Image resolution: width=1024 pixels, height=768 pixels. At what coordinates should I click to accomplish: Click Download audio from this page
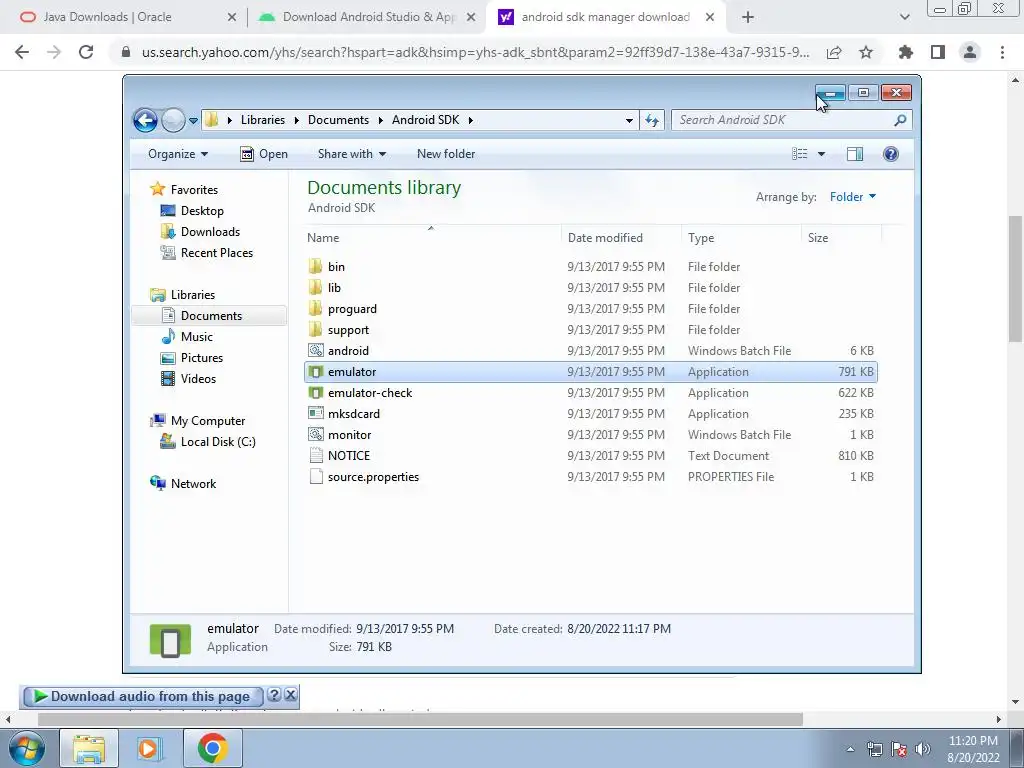(142, 697)
